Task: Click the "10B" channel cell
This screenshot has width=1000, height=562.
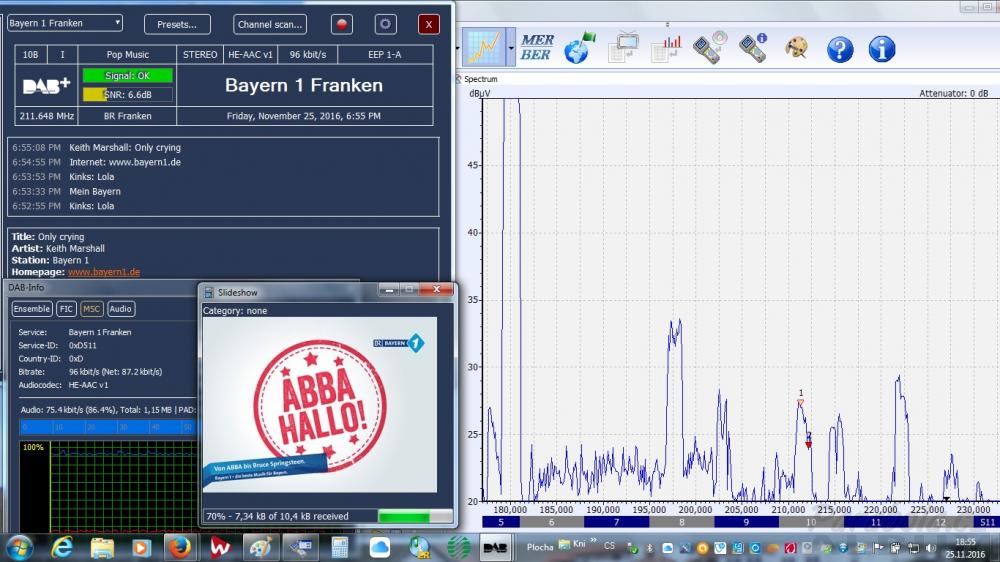Action: (31, 55)
